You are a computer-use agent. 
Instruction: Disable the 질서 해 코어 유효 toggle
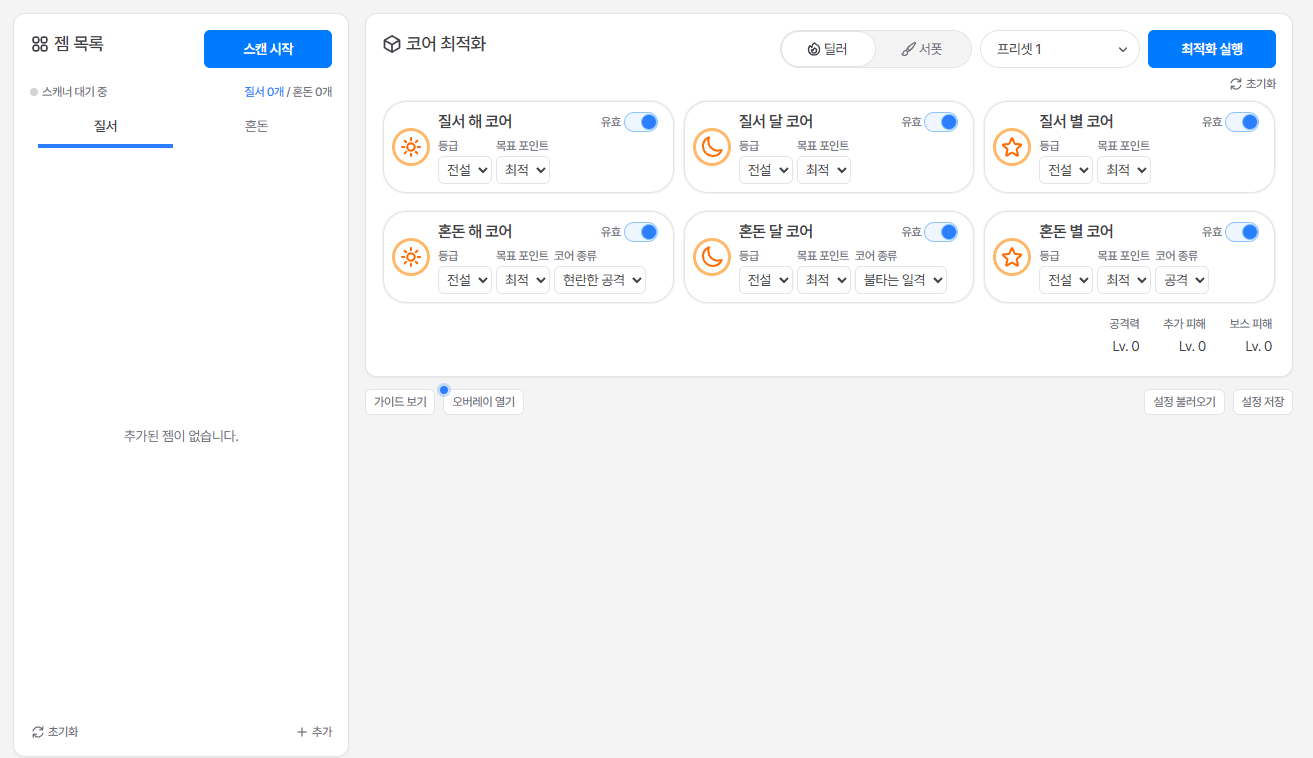pos(641,122)
